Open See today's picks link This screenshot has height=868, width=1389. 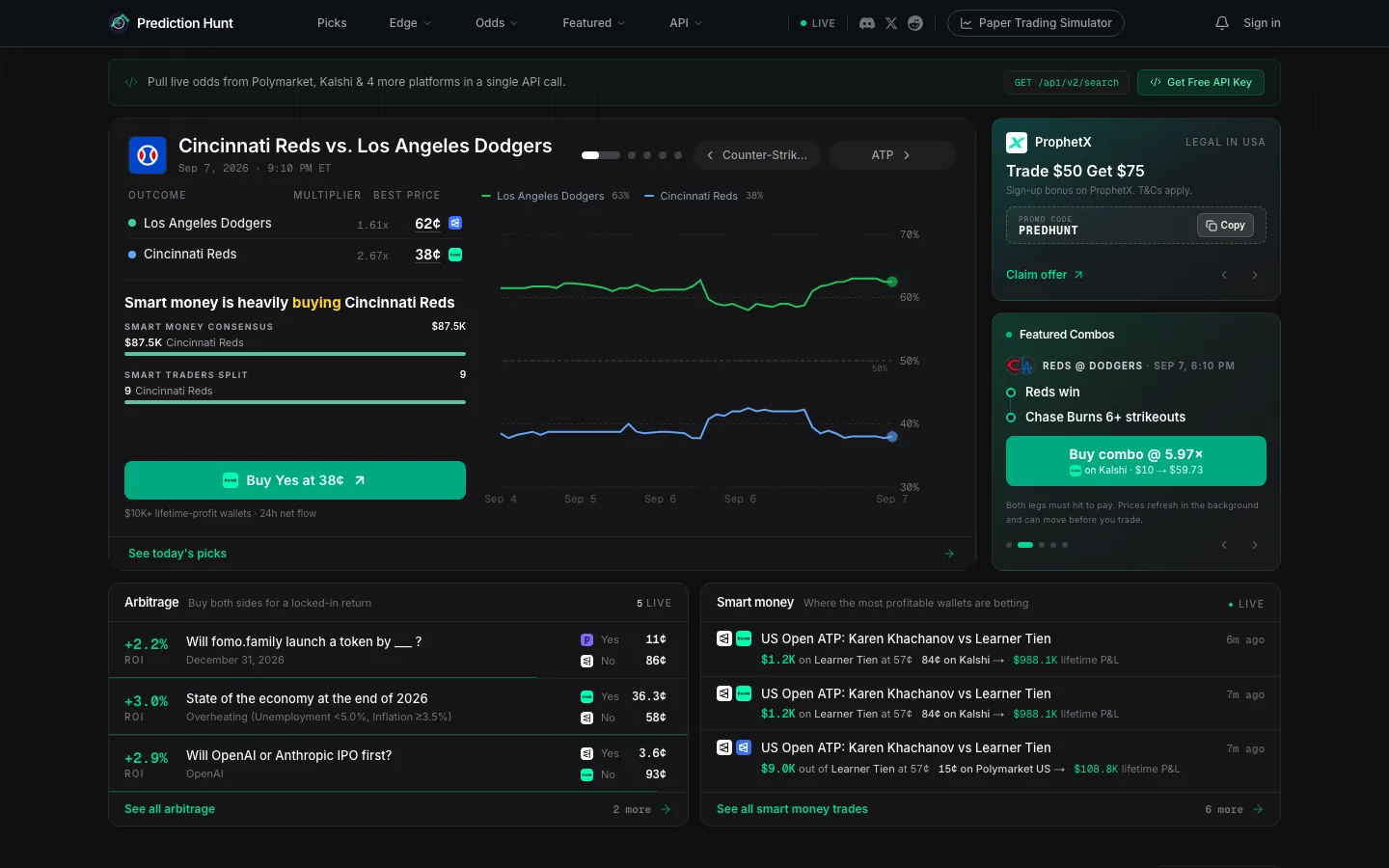[x=177, y=554]
